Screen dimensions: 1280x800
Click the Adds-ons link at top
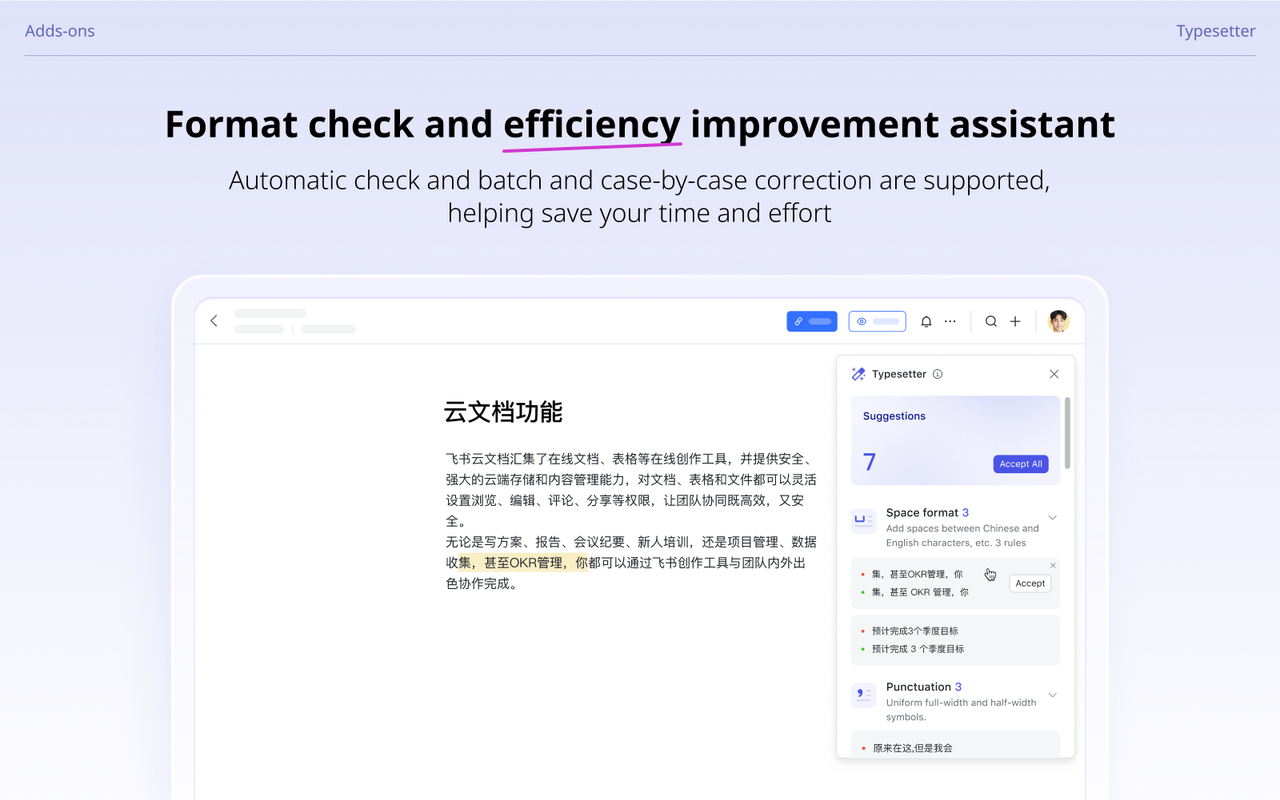click(x=60, y=31)
